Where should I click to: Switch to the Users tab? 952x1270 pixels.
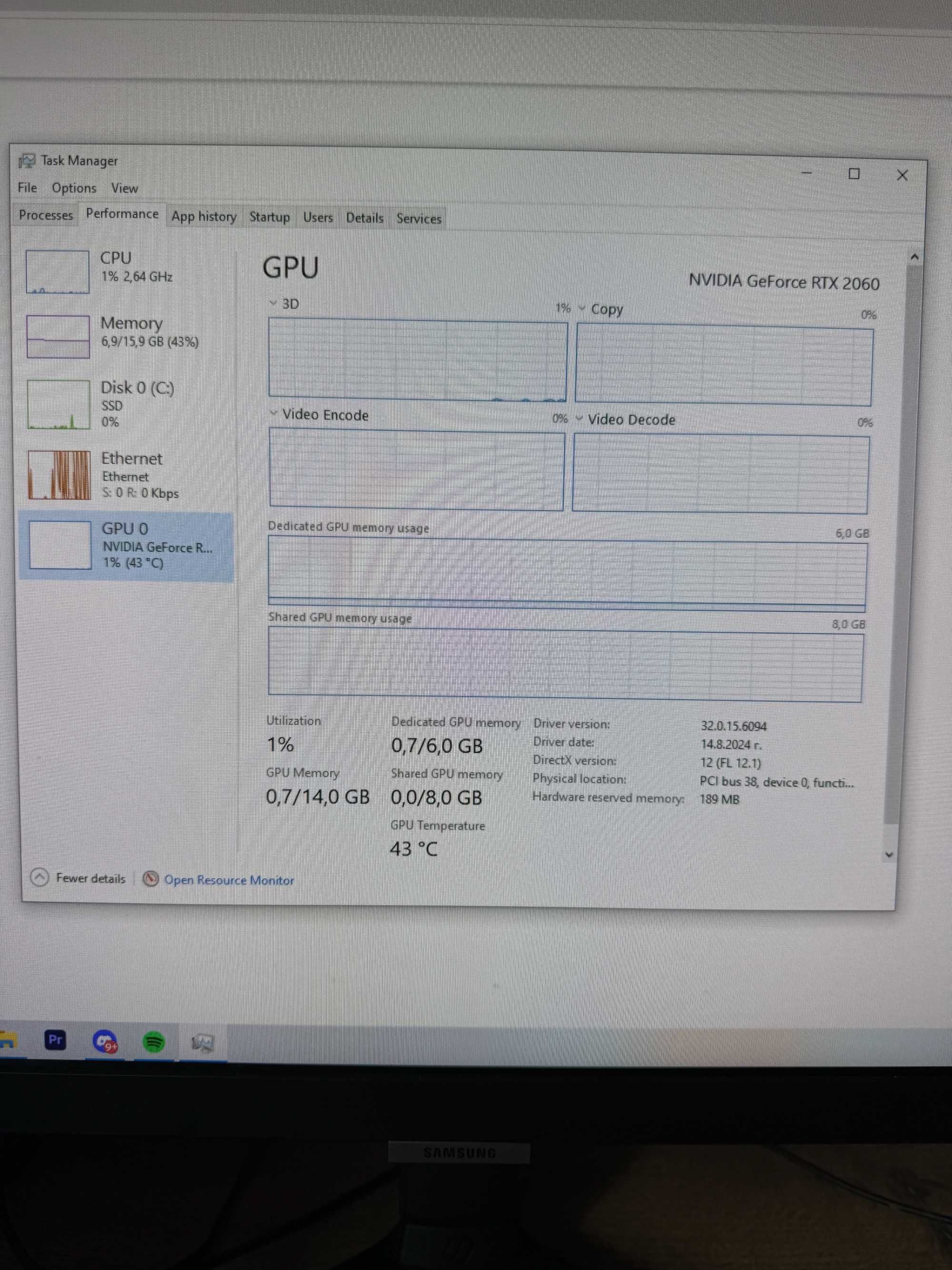318,218
